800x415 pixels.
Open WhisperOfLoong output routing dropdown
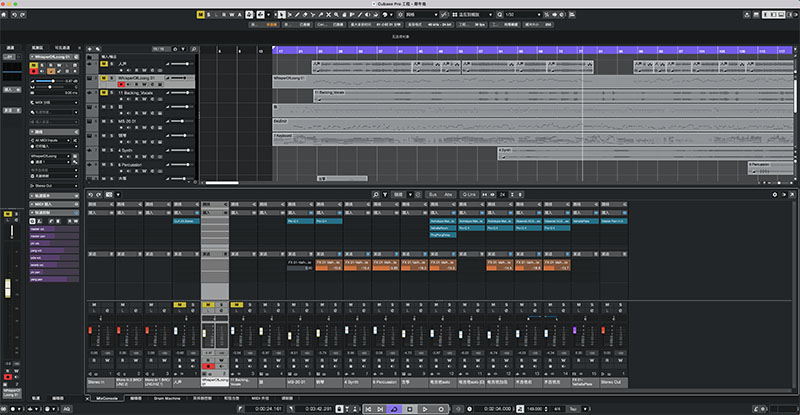(x=51, y=156)
